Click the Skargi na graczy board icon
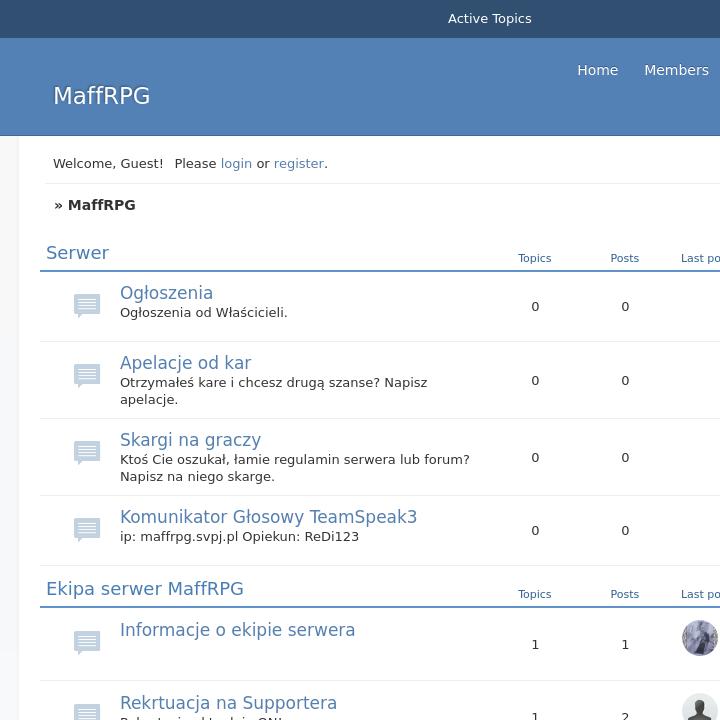Viewport: 720px width, 720px height. pos(87,452)
